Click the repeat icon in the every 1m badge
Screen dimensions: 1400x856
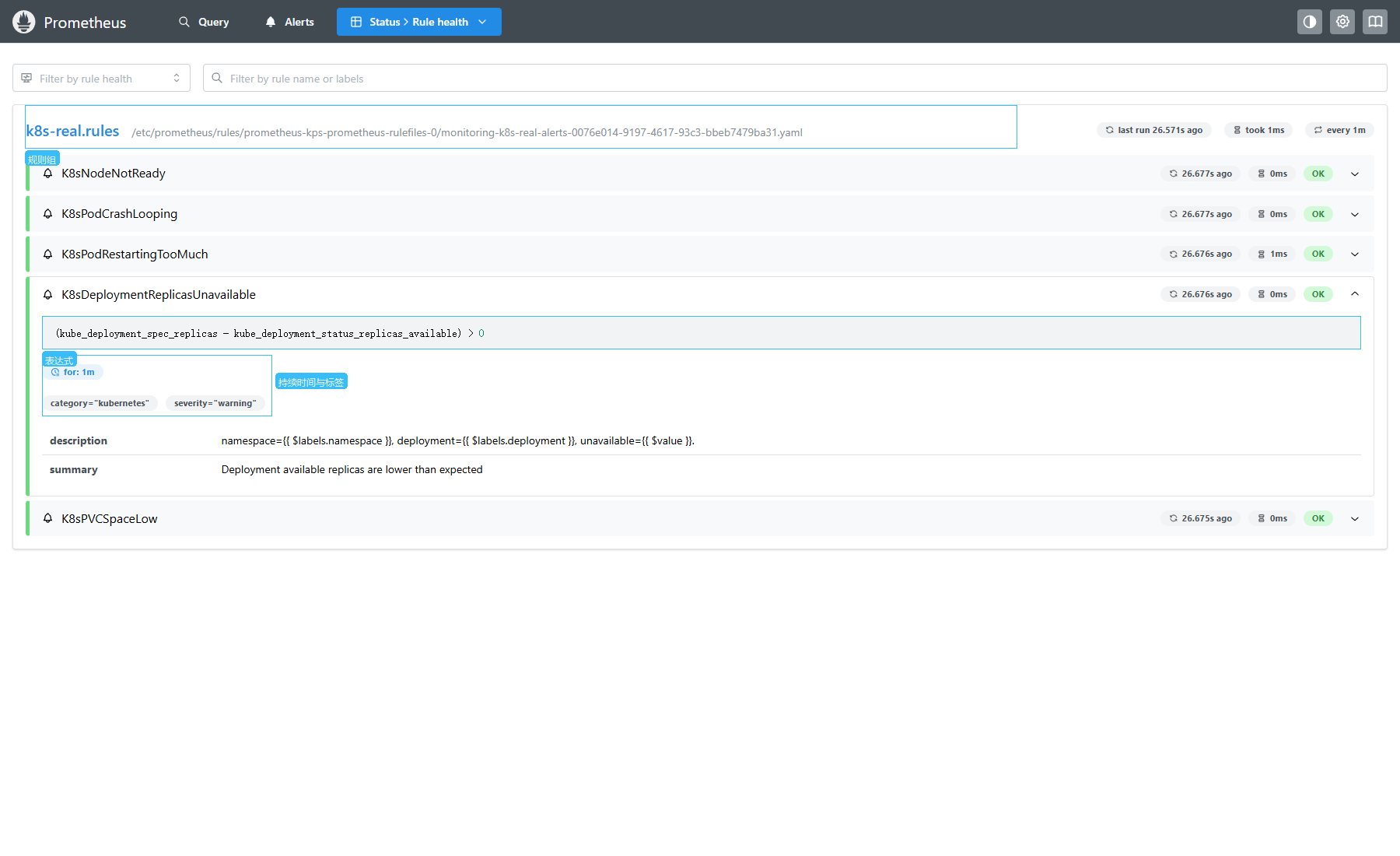[1318, 130]
